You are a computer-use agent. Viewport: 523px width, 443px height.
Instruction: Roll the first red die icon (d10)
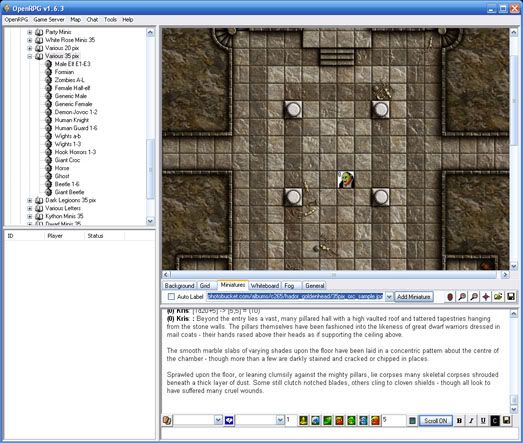[339, 420]
